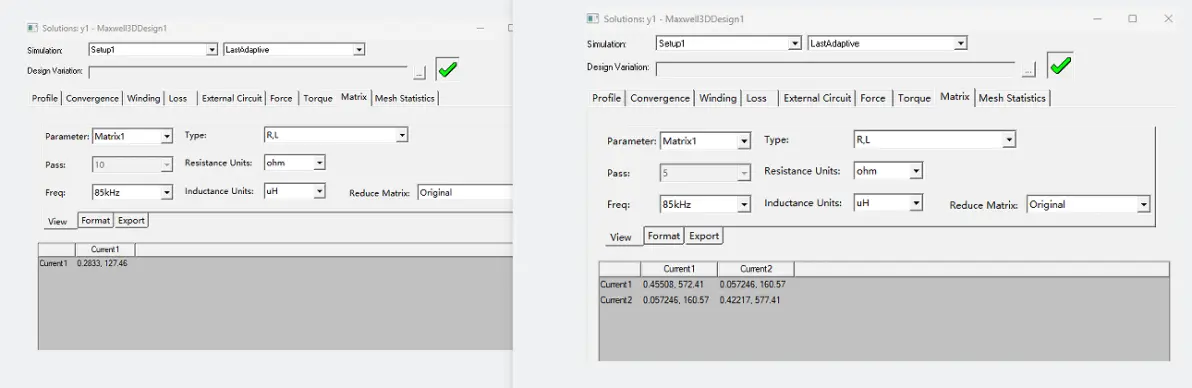Viewport: 1192px width, 388px height.
Task: Open the LastAdaptive dropdown in right window
Action: (960, 43)
